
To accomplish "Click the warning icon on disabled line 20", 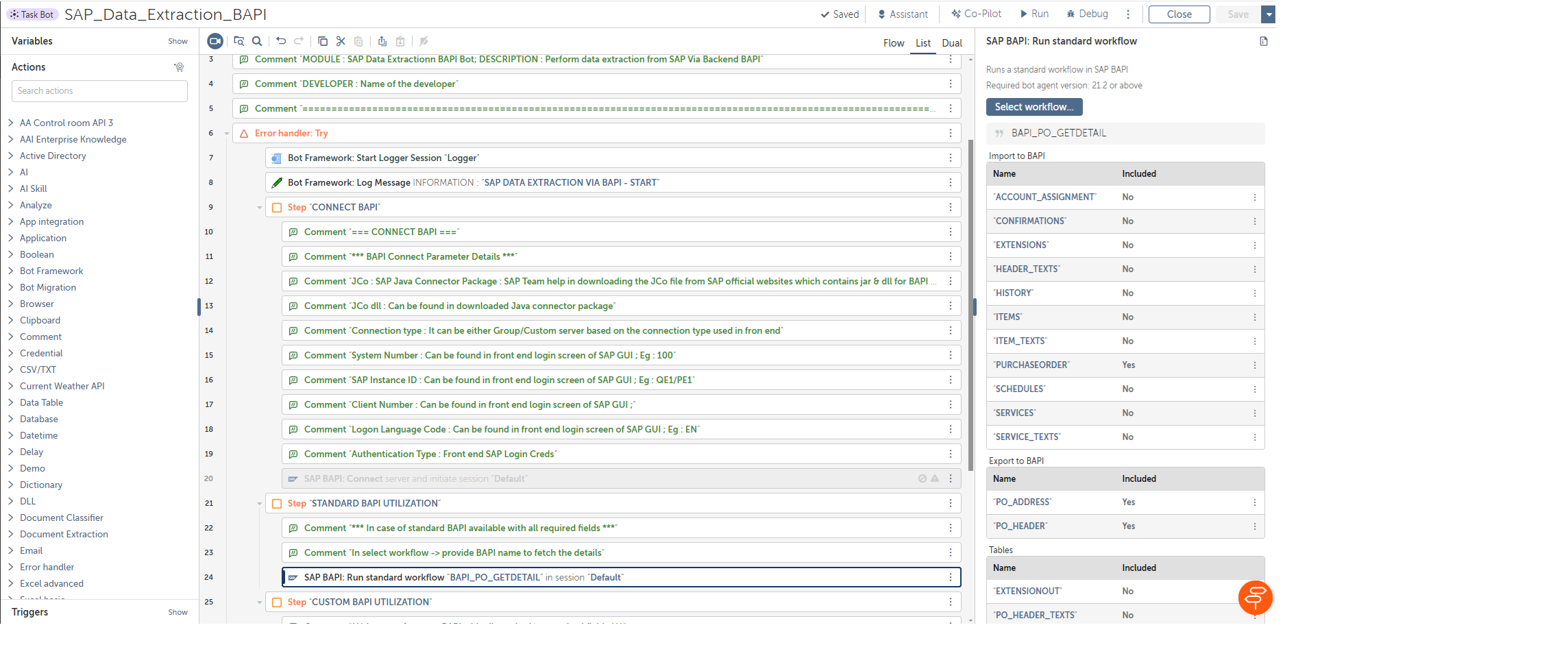I will click(935, 478).
